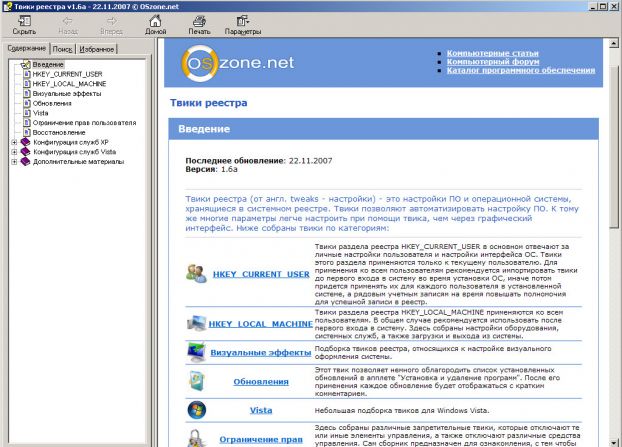The height and width of the screenshot is (447, 622).
Task: Select Ограничение прав пользователя in the tree
Action: pyautogui.click(x=78, y=122)
